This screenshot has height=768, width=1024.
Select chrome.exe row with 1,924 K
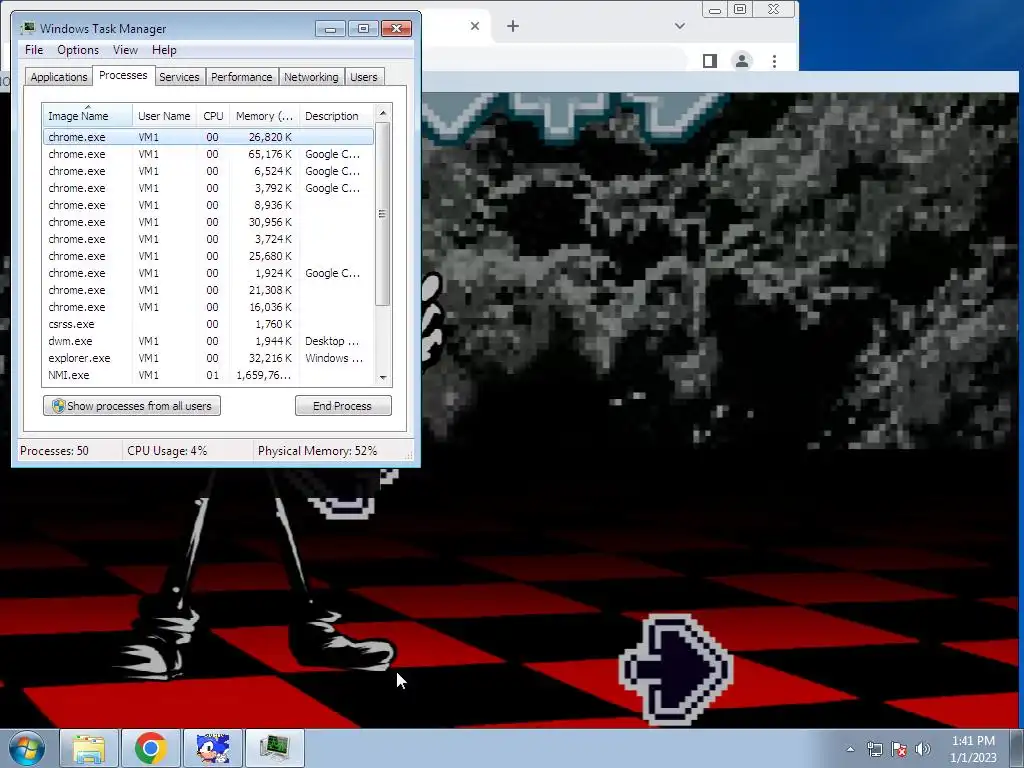click(x=208, y=273)
